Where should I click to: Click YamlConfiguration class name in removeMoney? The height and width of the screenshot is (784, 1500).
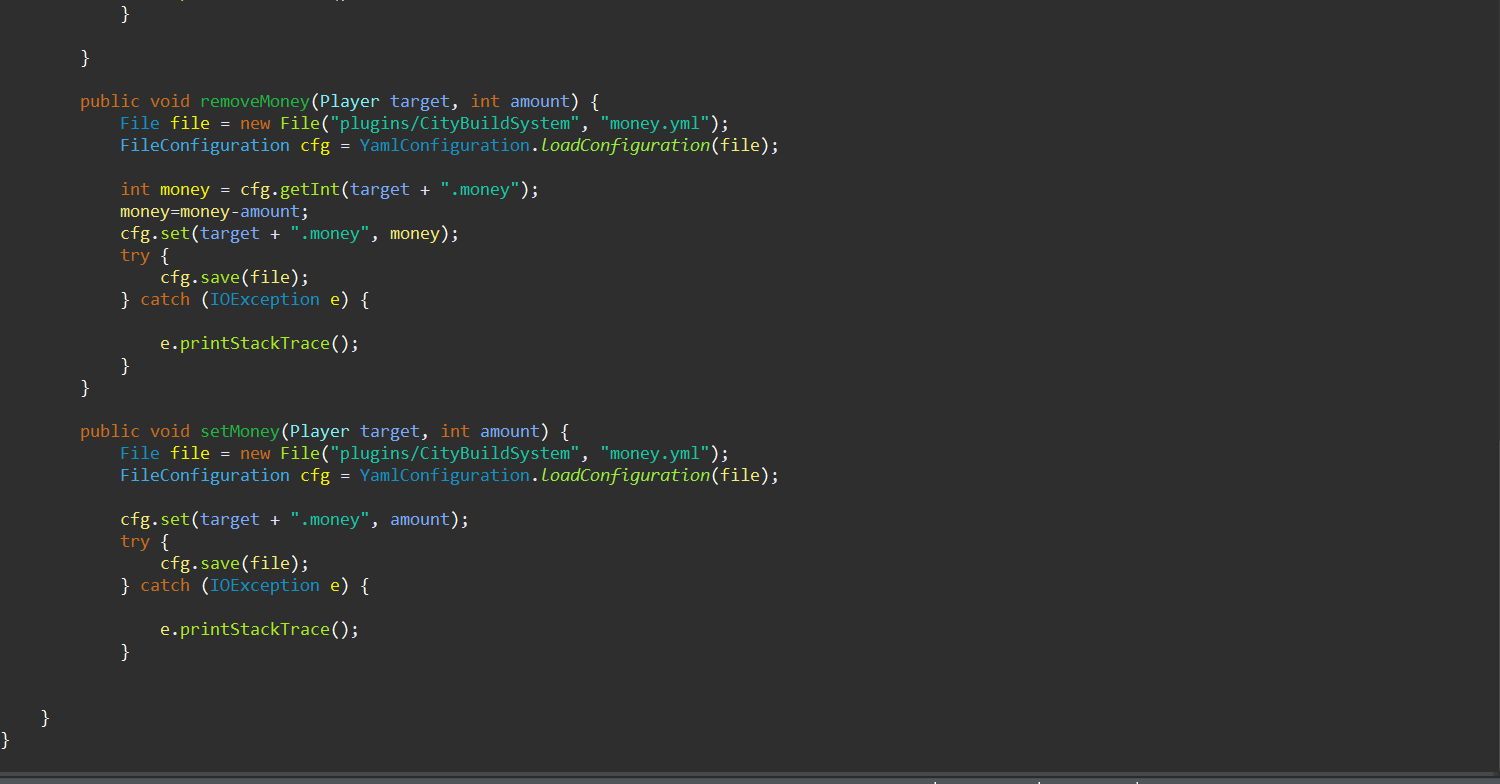click(x=445, y=145)
